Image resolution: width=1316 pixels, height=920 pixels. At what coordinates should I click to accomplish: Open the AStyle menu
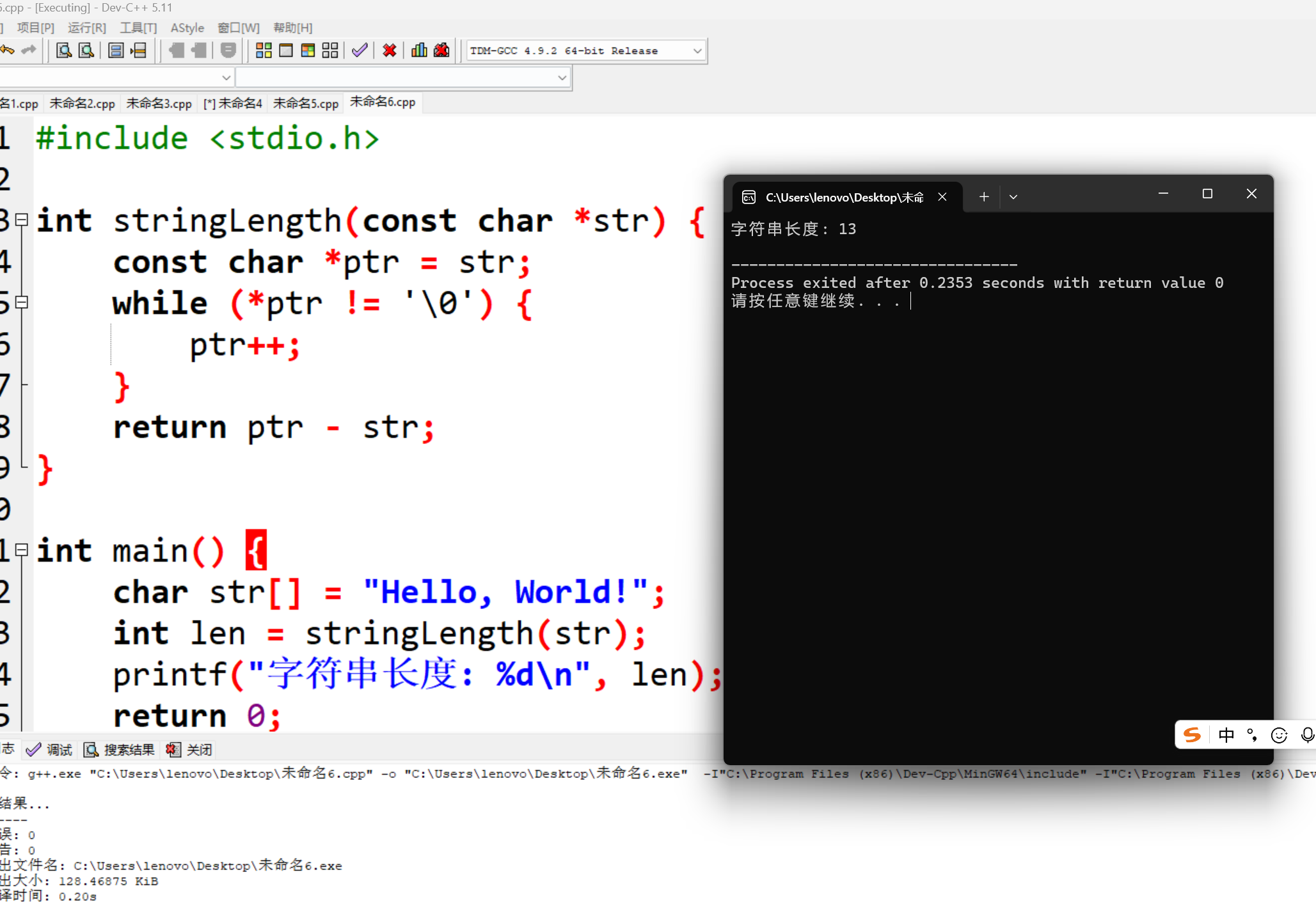click(x=187, y=28)
